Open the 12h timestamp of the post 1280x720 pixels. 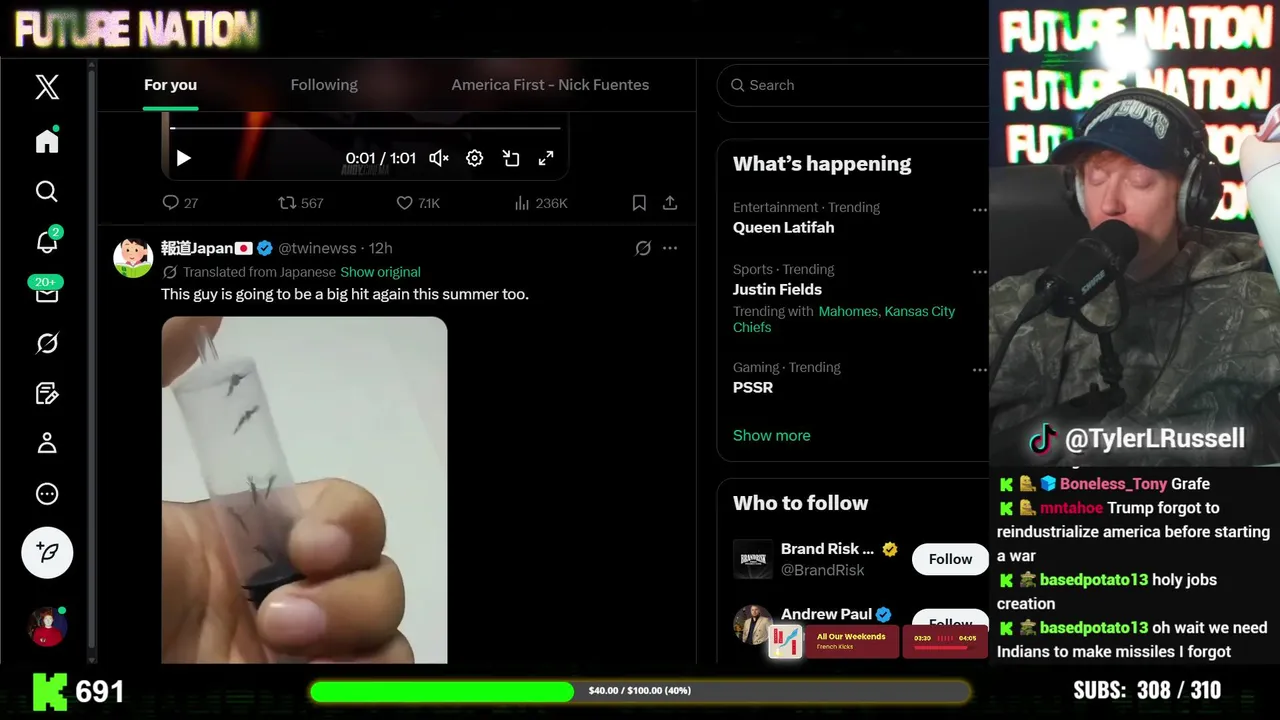380,248
